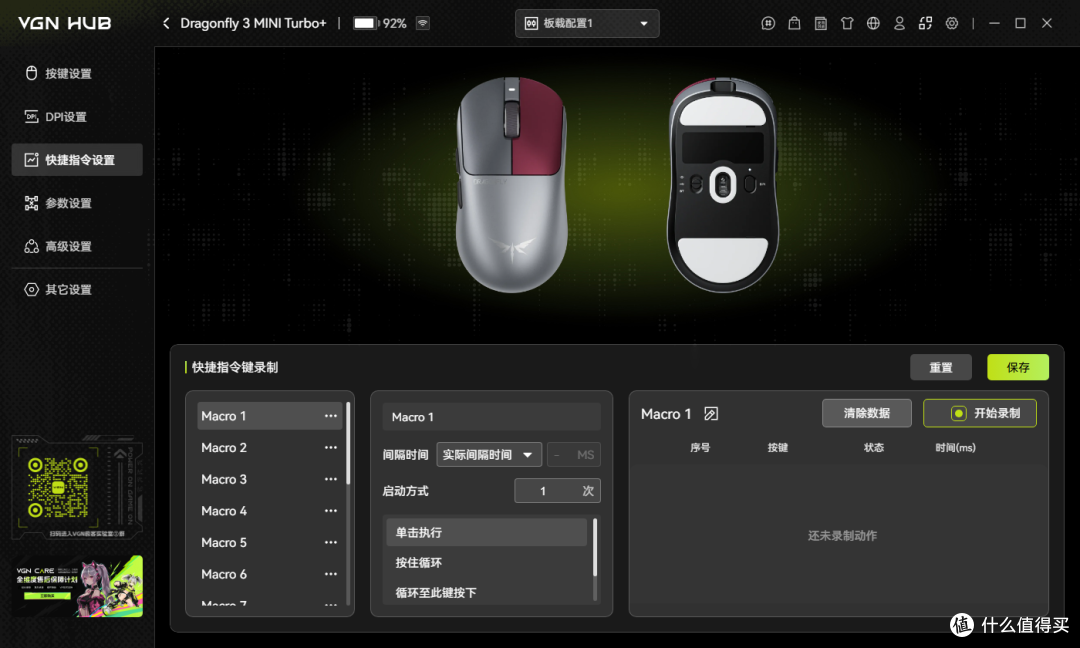The image size is (1080, 648).
Task: Open the 实际间隔时间 interval dropdown
Action: 489,455
